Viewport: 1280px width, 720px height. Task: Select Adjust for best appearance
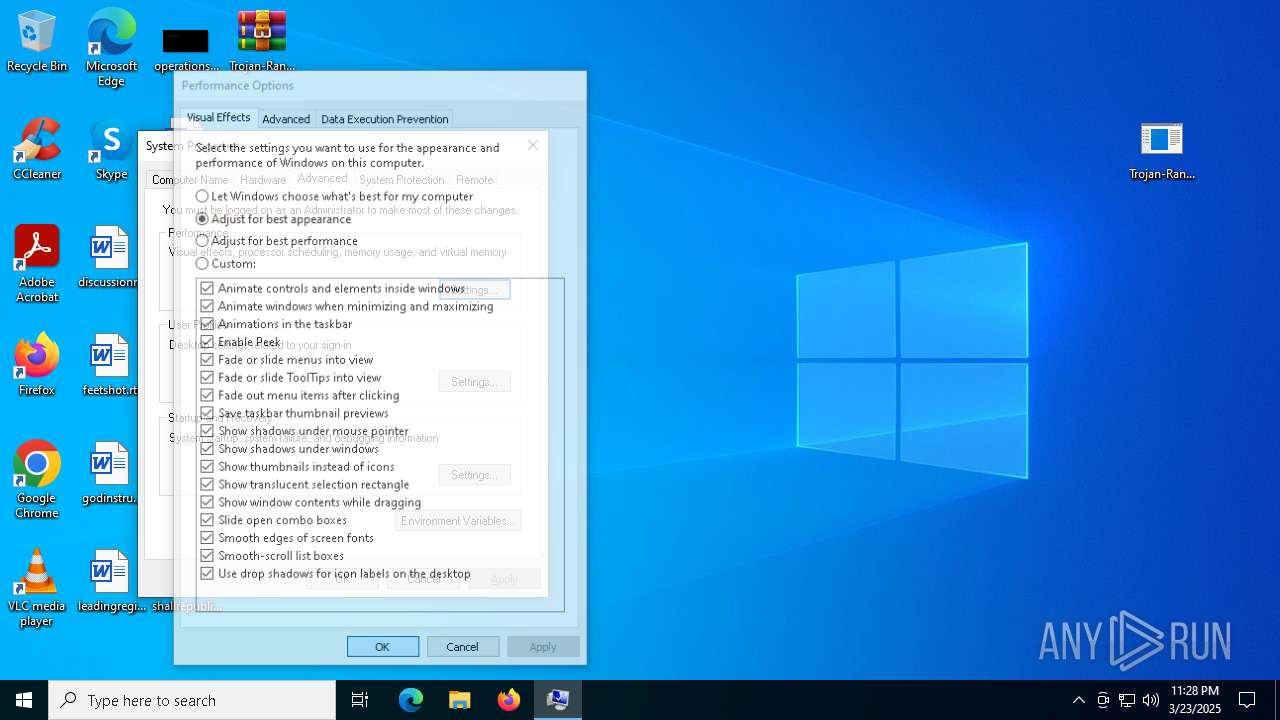(x=273, y=218)
